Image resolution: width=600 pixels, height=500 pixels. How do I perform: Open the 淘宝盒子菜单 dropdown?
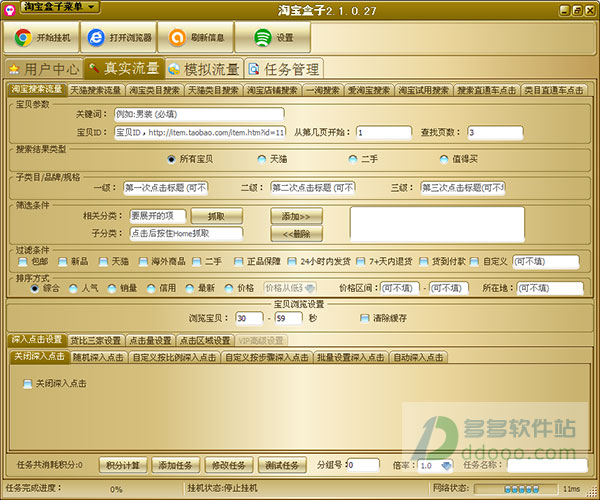point(60,7)
